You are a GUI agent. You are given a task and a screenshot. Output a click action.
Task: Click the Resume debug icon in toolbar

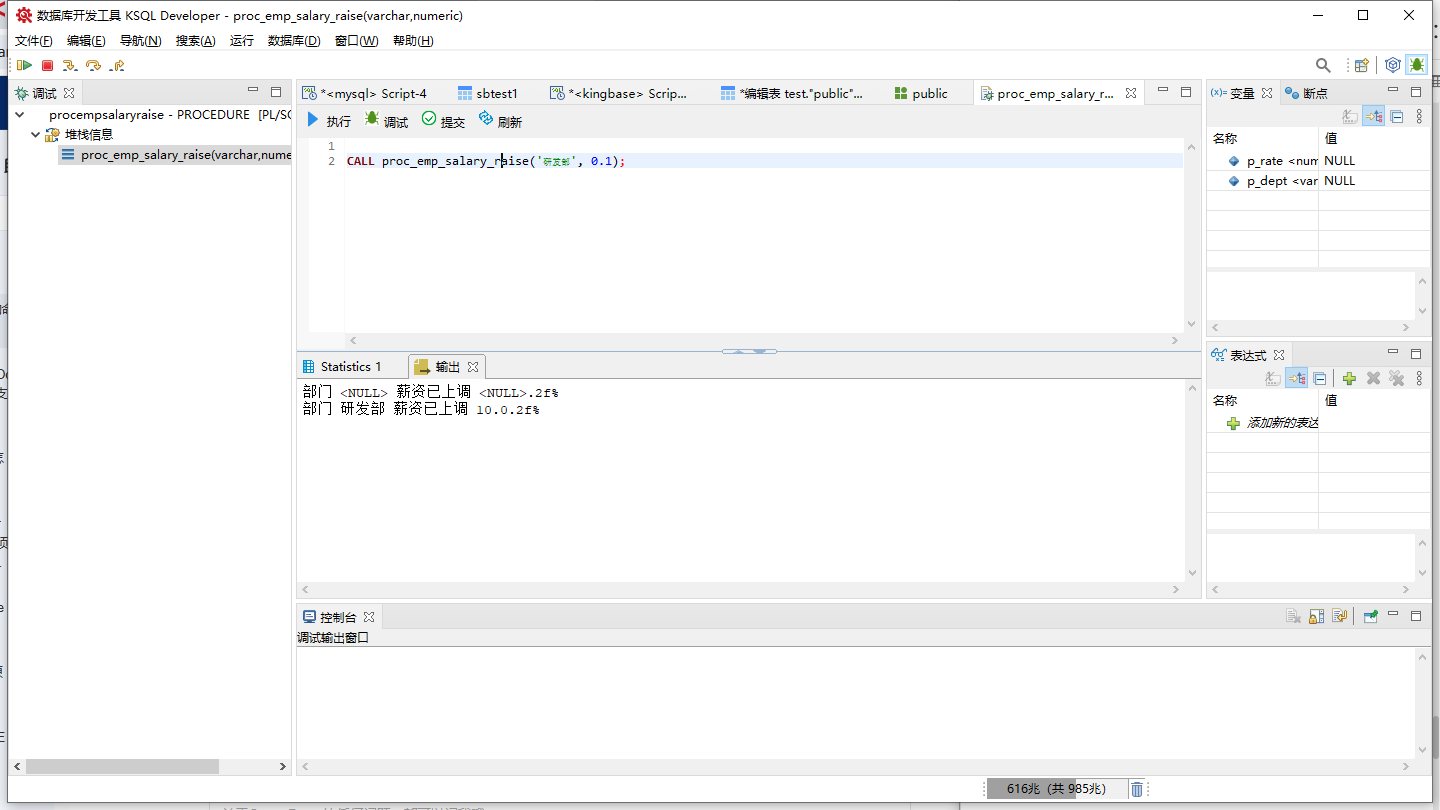[x=24, y=65]
